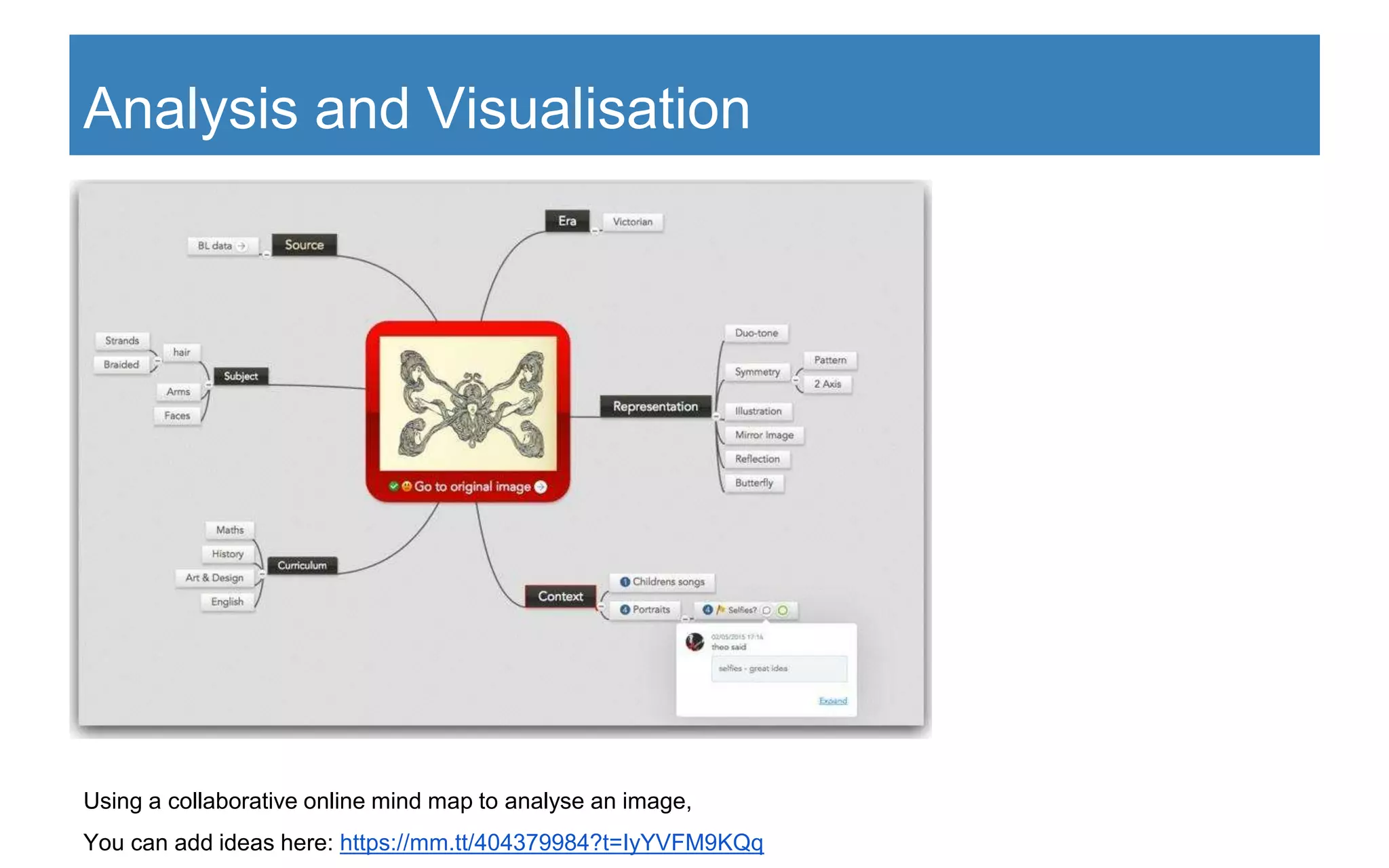Click the theo said comment author text

coord(728,647)
